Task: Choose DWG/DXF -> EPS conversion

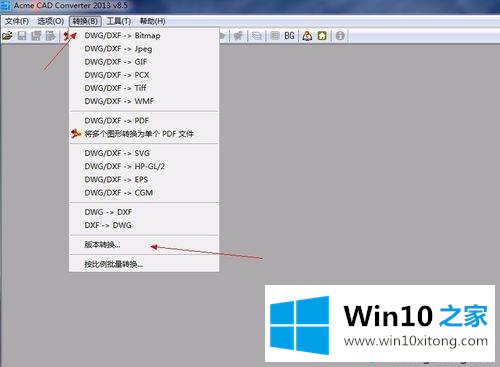Action: point(144,179)
